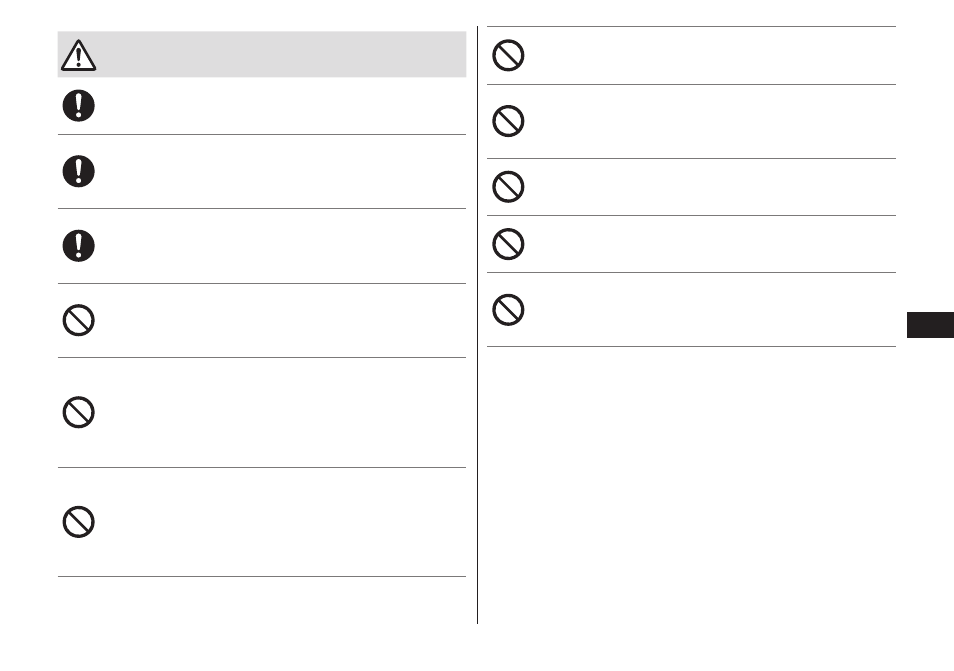
Task: Click the second prohibition icon in right column
Action: pos(508,121)
